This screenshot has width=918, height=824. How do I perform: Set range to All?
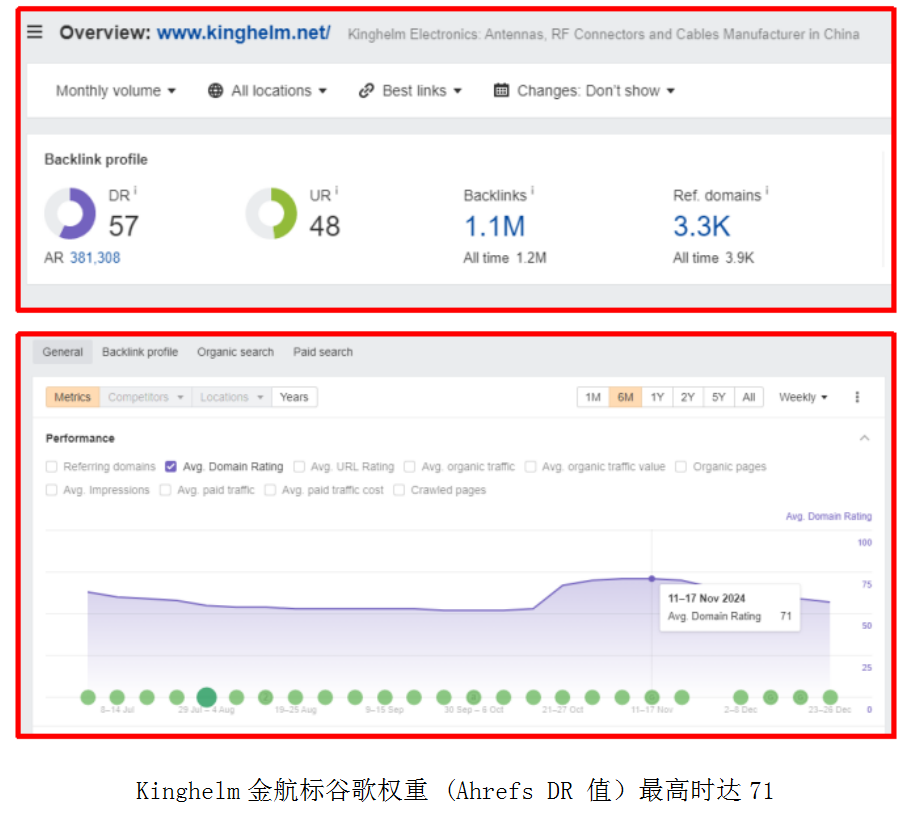(x=749, y=397)
